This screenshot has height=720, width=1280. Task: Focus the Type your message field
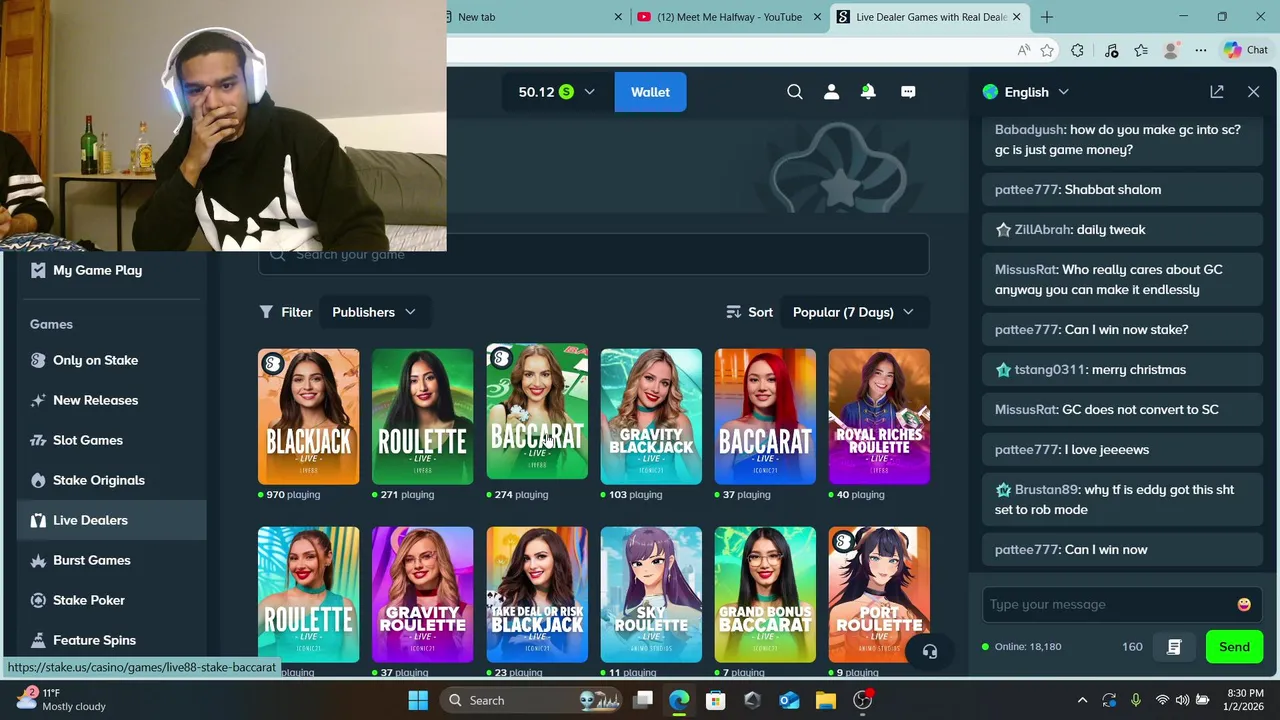point(1110,604)
